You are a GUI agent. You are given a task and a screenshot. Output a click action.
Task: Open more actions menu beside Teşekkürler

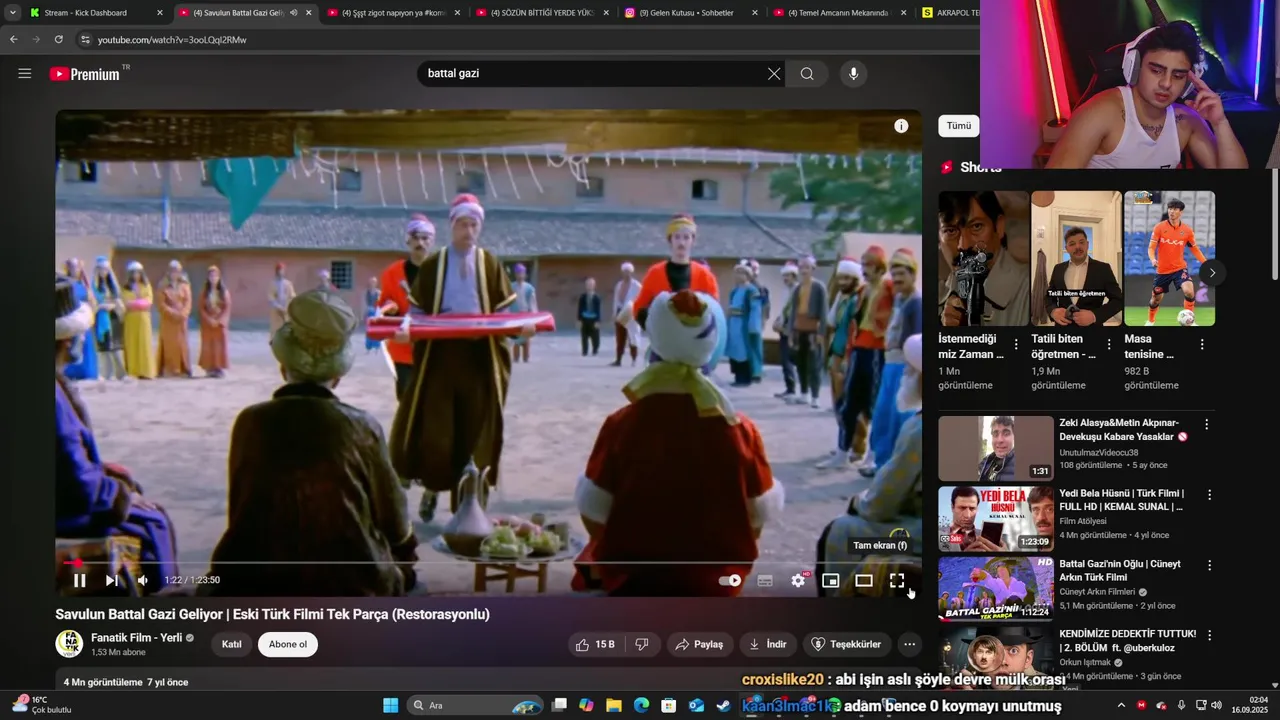[x=909, y=644]
